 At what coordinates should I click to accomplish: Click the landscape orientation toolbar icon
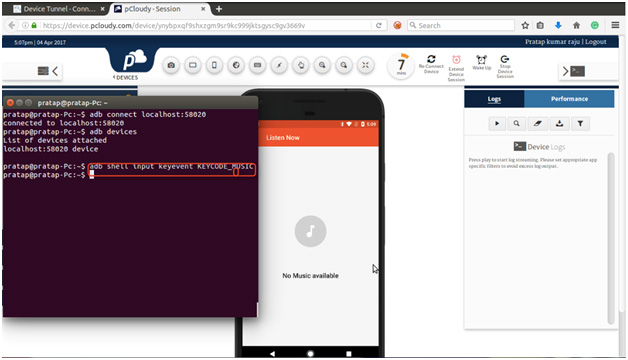pos(193,65)
